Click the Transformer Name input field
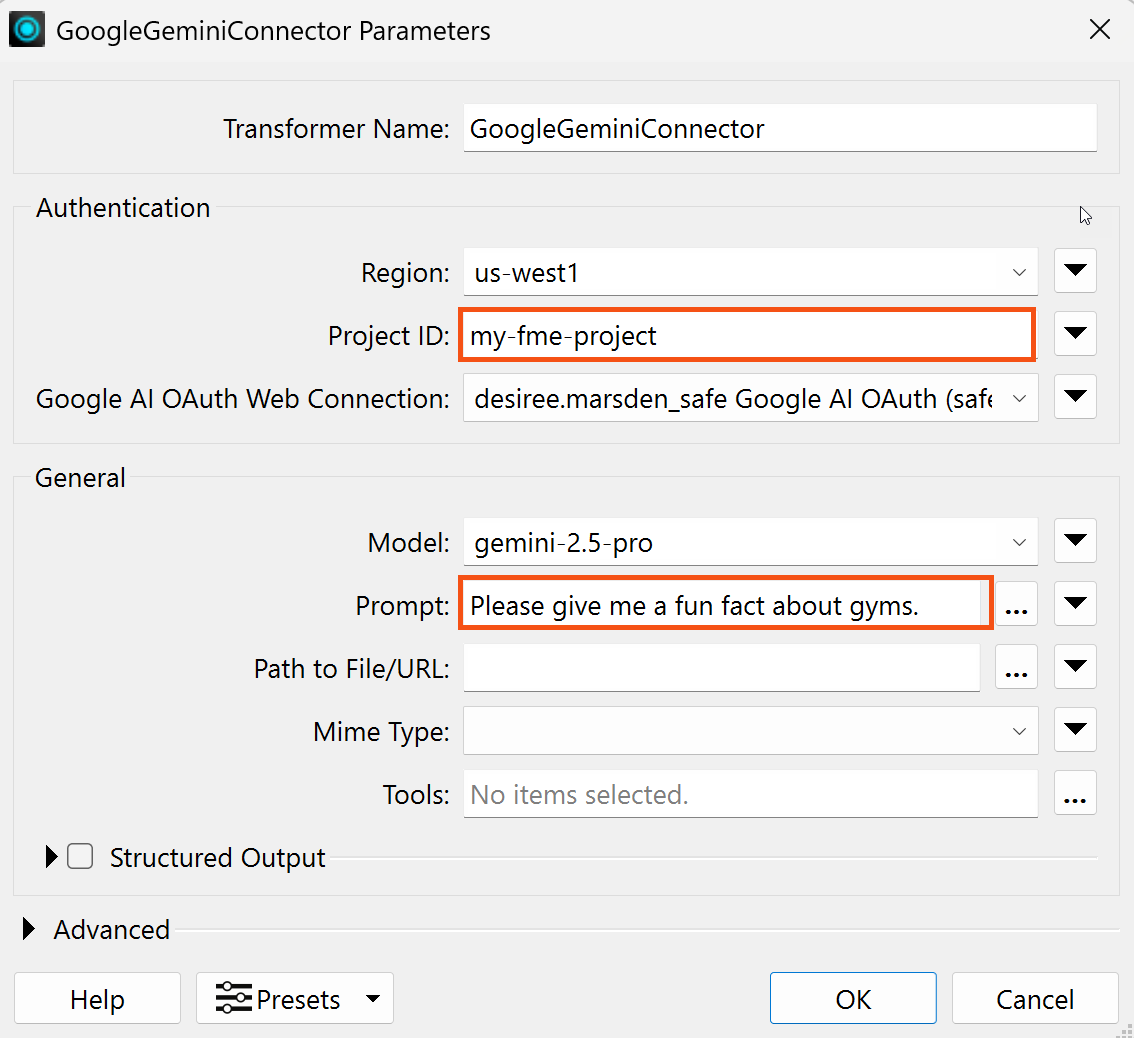This screenshot has height=1038, width=1134. point(780,128)
